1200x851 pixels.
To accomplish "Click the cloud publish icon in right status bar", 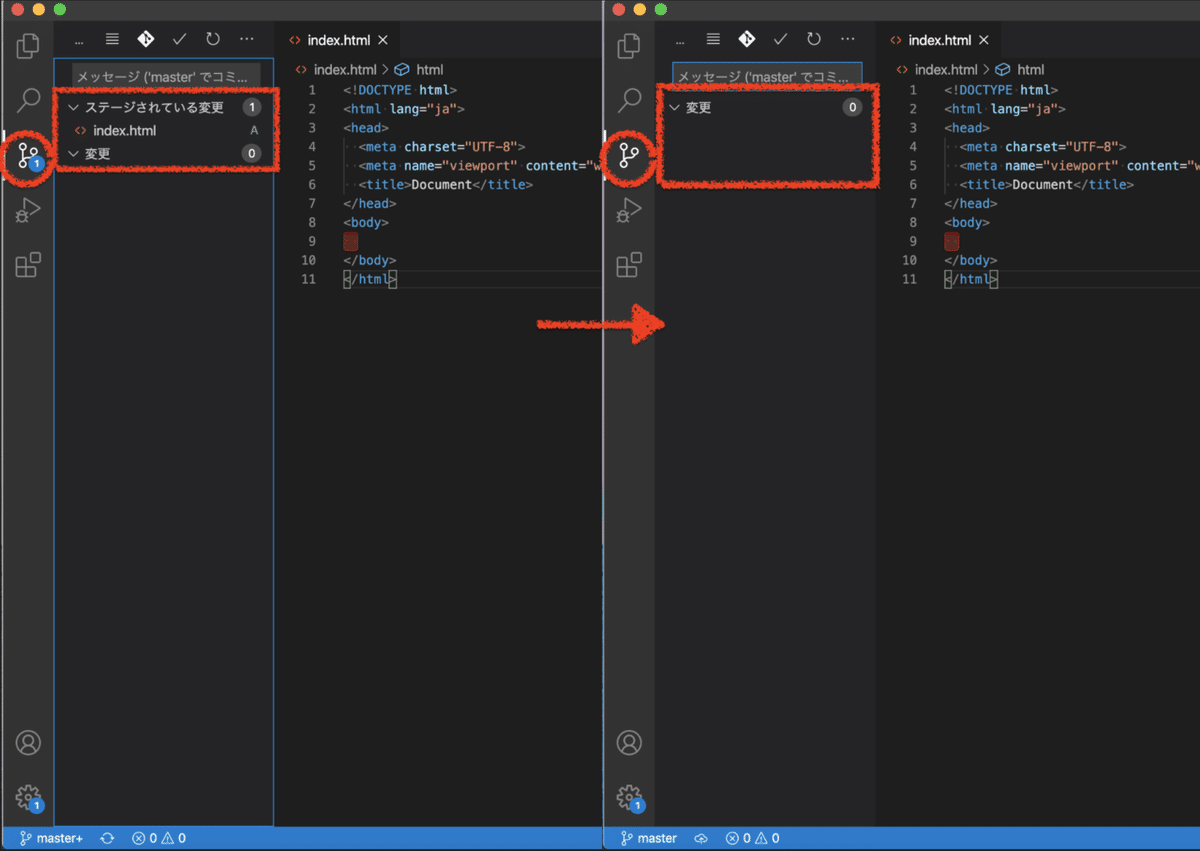I will pos(701,838).
